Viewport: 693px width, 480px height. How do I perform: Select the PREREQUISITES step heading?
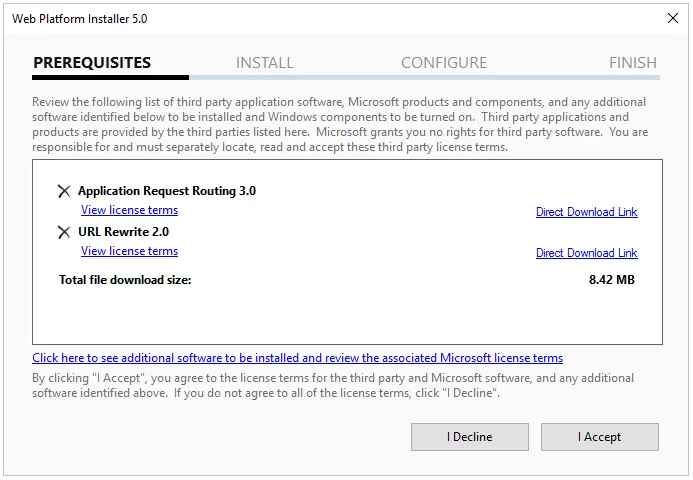click(x=92, y=63)
